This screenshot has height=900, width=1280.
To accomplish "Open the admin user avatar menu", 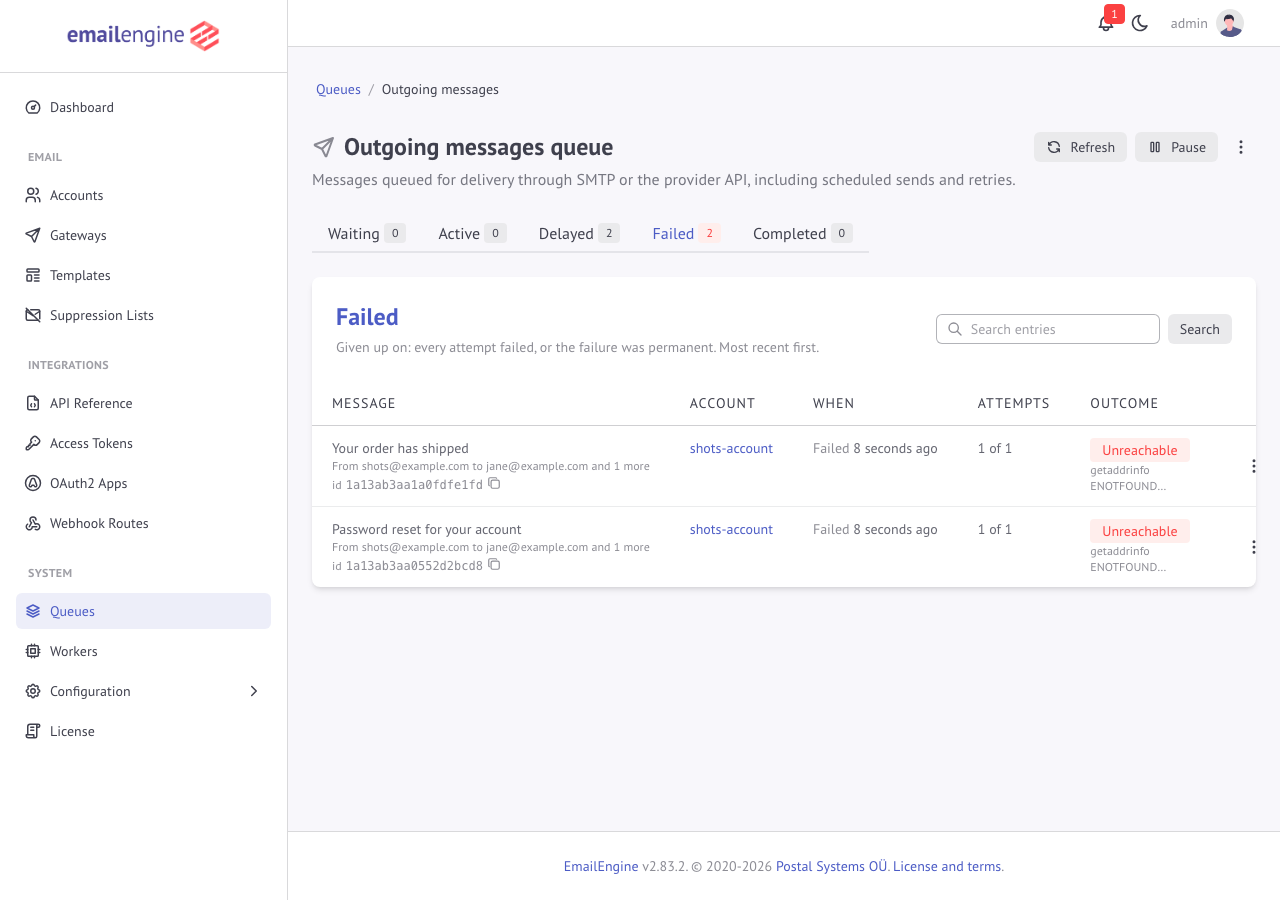I will click(x=1230, y=23).
